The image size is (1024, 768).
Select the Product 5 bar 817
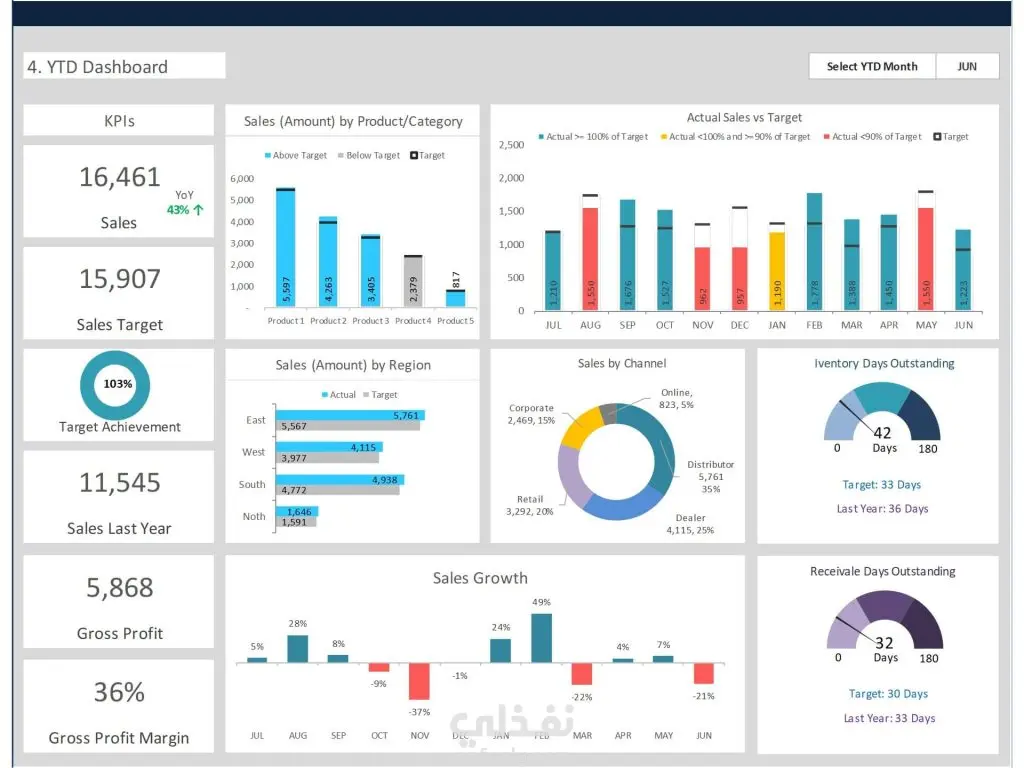(455, 298)
